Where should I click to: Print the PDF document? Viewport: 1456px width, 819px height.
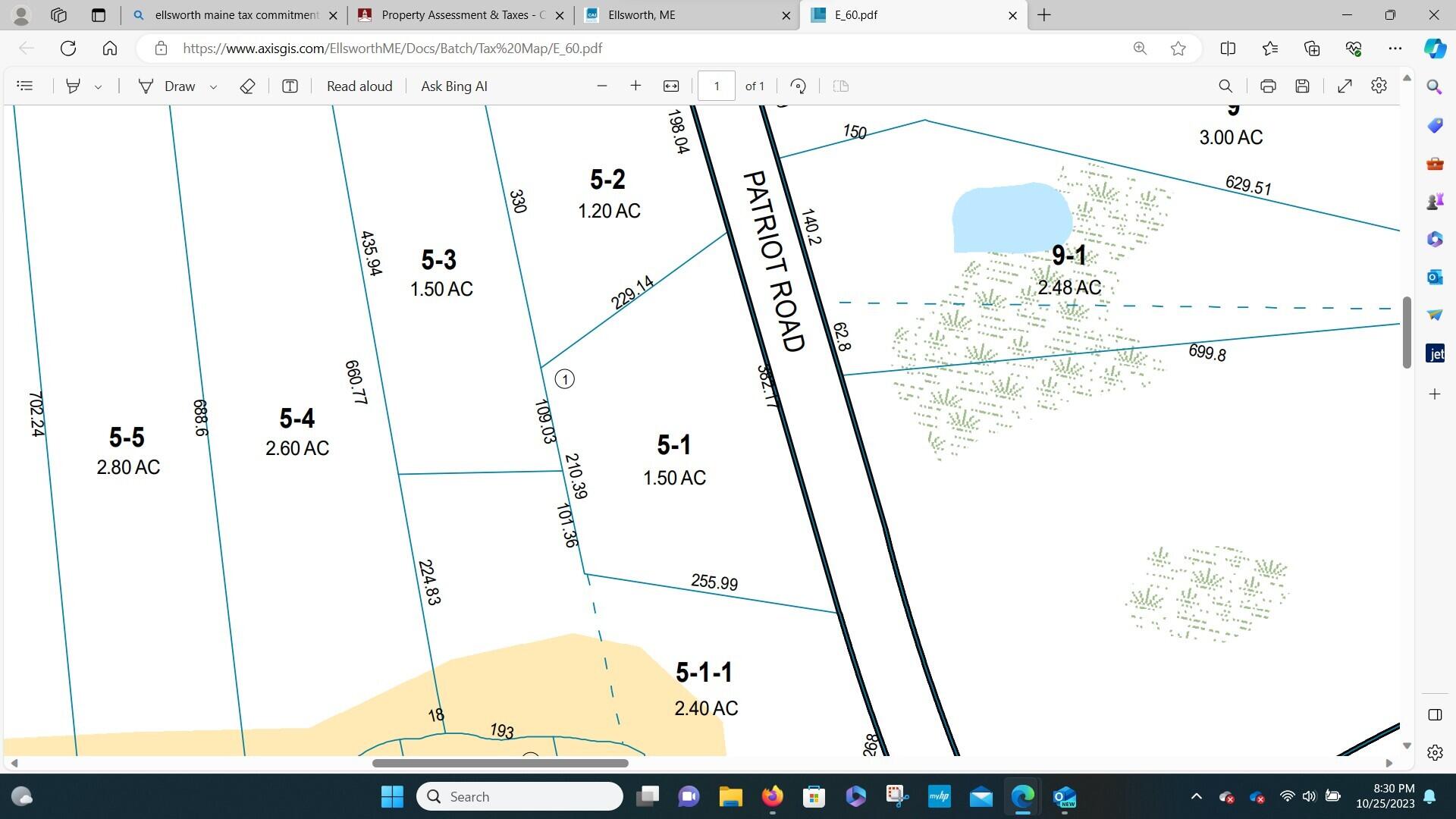pos(1268,86)
